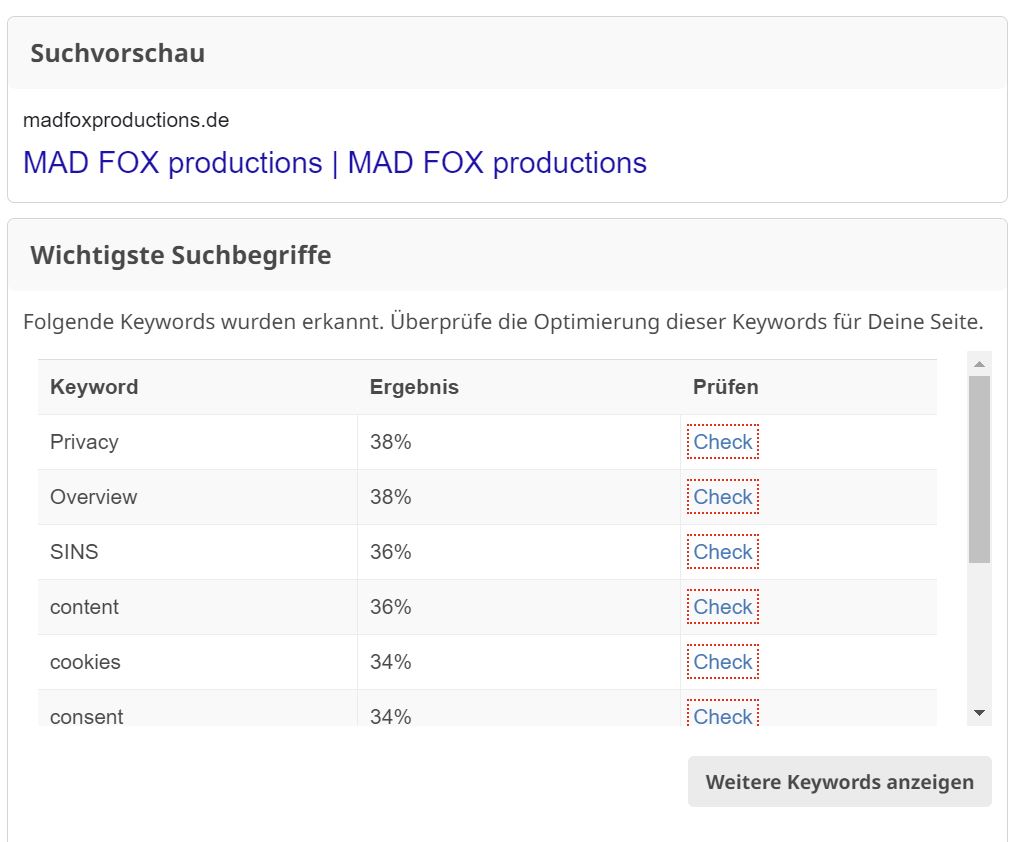This screenshot has width=1016, height=842.
Task: Select the consent keyword cell
Action: tap(198, 708)
